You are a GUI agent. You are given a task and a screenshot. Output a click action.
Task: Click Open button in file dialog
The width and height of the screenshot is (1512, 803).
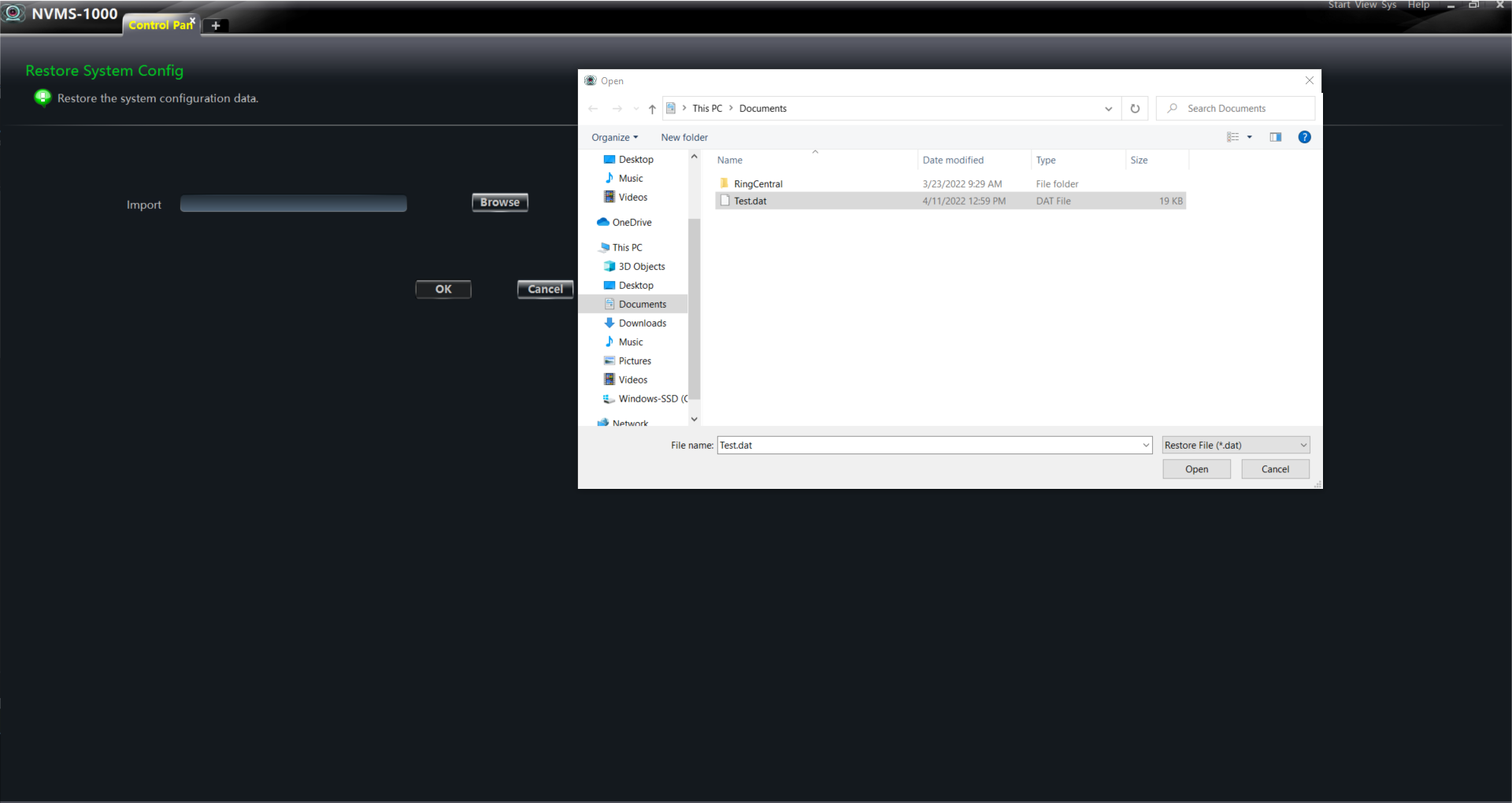pyautogui.click(x=1196, y=469)
